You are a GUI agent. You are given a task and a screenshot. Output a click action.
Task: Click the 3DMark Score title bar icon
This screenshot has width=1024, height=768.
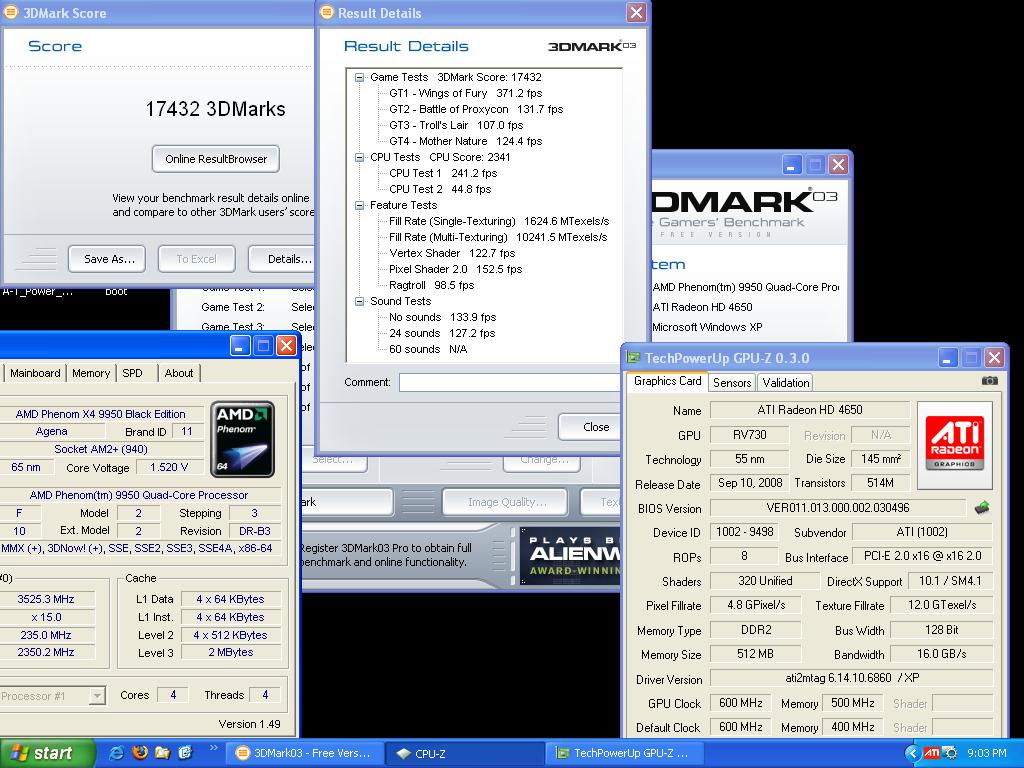point(10,12)
